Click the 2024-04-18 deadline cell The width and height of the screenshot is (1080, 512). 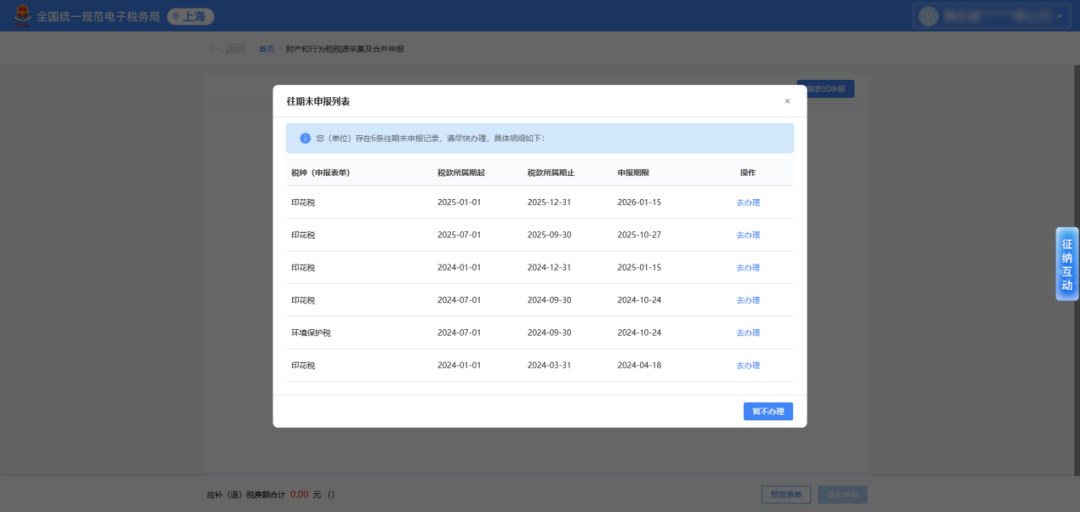coord(639,365)
